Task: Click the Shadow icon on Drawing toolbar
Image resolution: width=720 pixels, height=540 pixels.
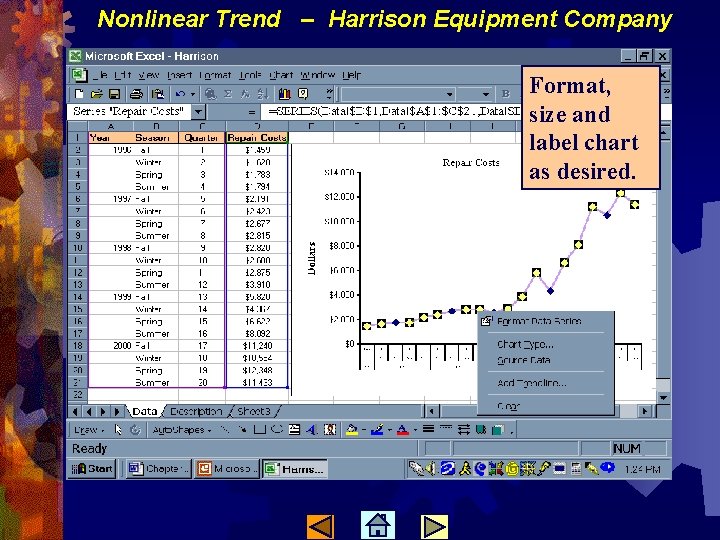Action: click(x=481, y=430)
